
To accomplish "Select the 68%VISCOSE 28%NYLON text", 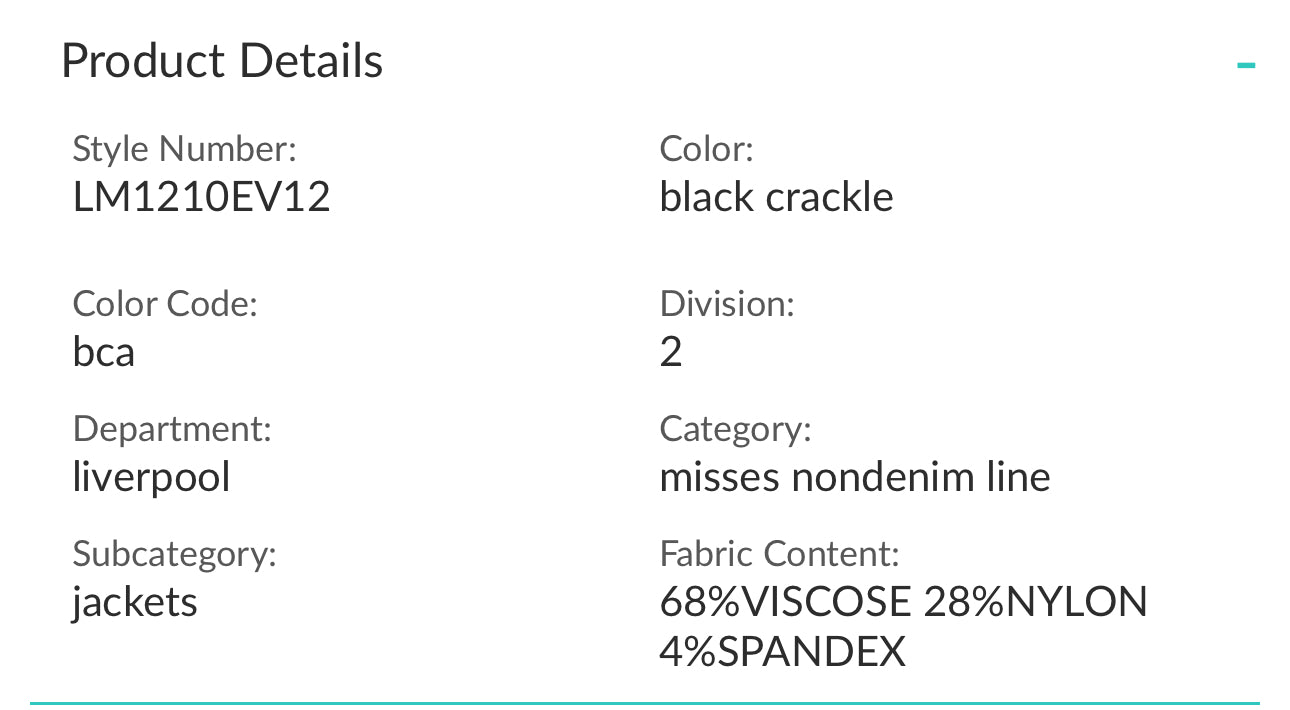I will [903, 602].
